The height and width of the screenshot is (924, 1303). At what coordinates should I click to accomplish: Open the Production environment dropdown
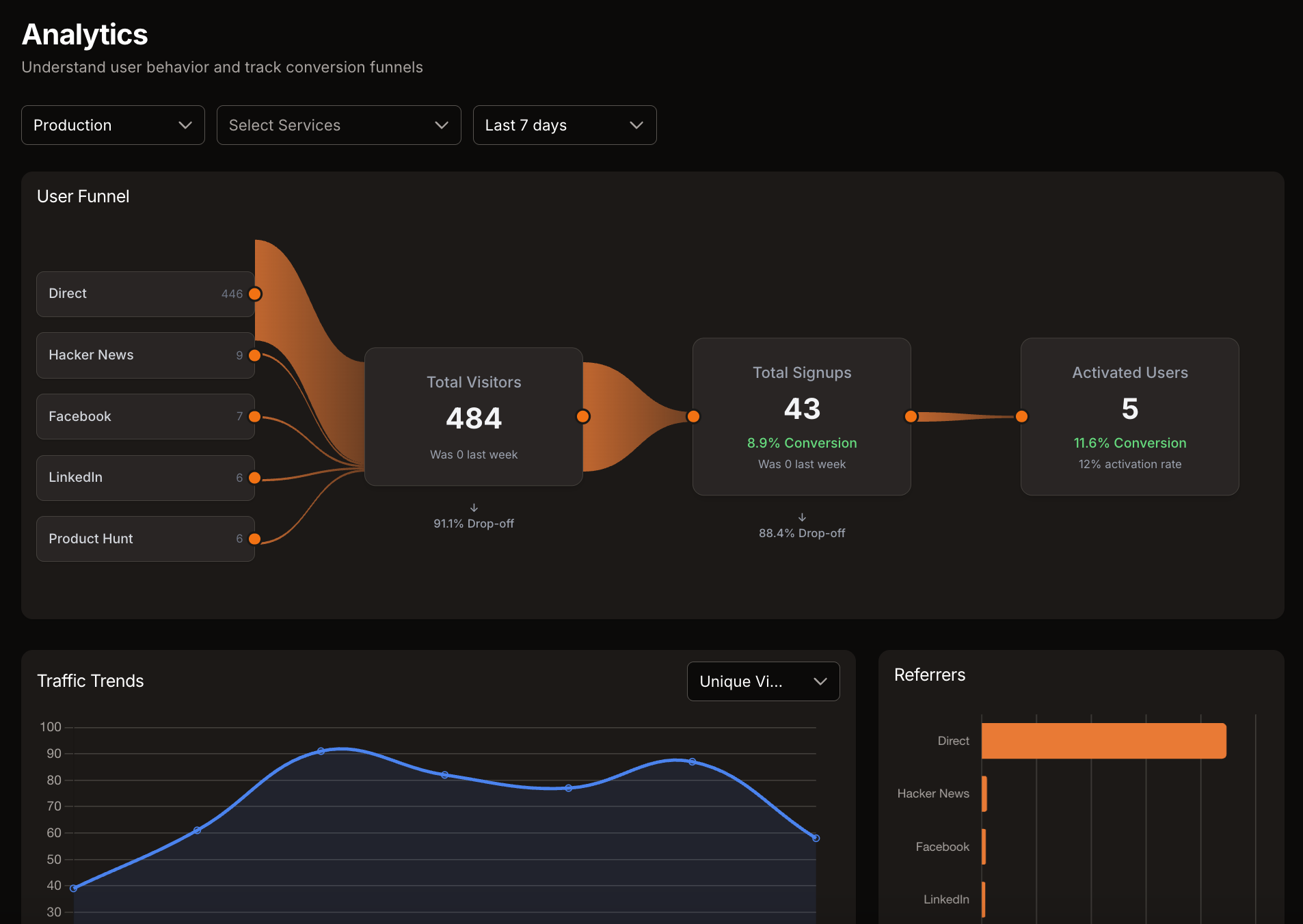click(113, 125)
